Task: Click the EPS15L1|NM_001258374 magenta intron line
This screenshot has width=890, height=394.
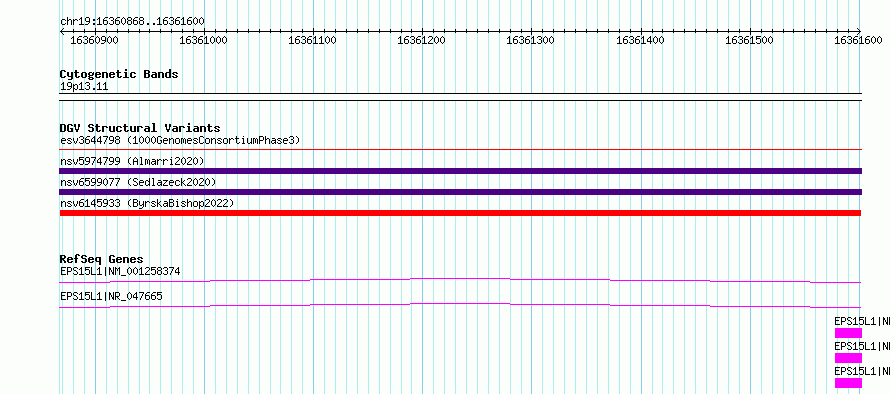Action: (x=460, y=280)
